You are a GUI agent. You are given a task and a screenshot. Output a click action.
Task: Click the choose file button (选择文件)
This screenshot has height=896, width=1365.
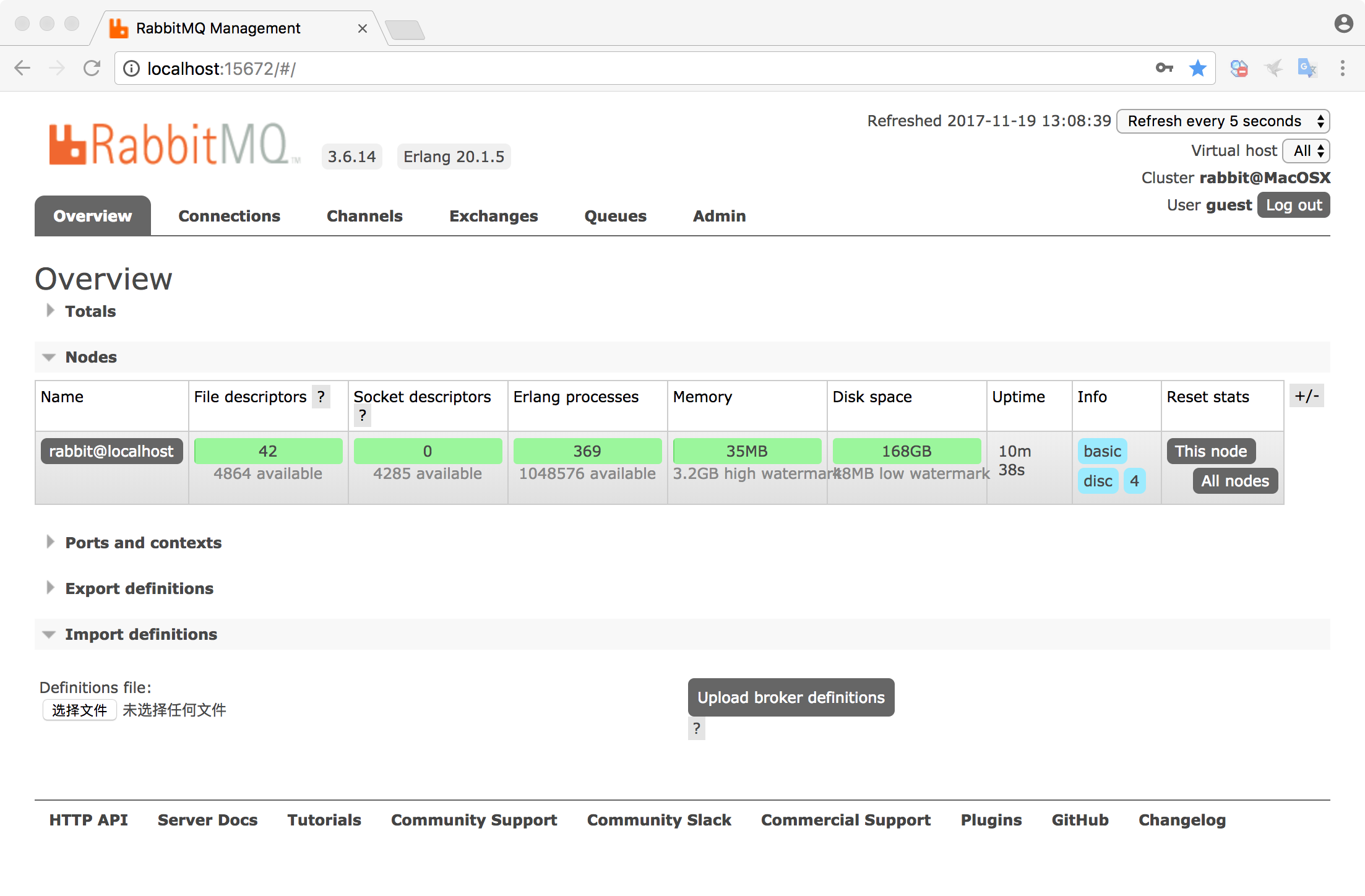point(79,710)
